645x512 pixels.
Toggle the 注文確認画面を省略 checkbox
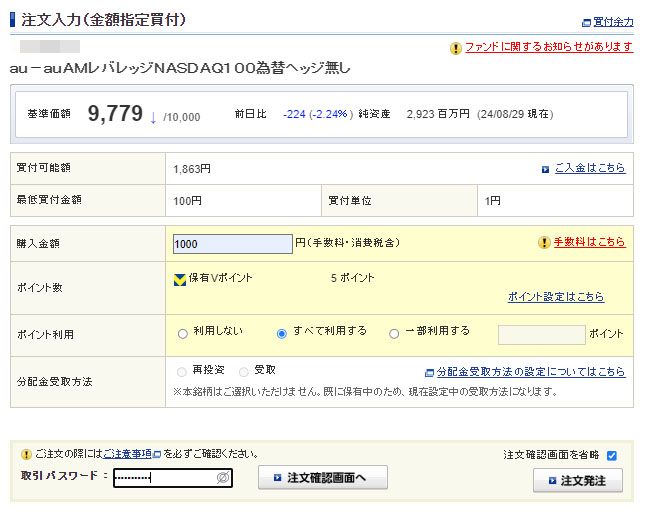(612, 456)
